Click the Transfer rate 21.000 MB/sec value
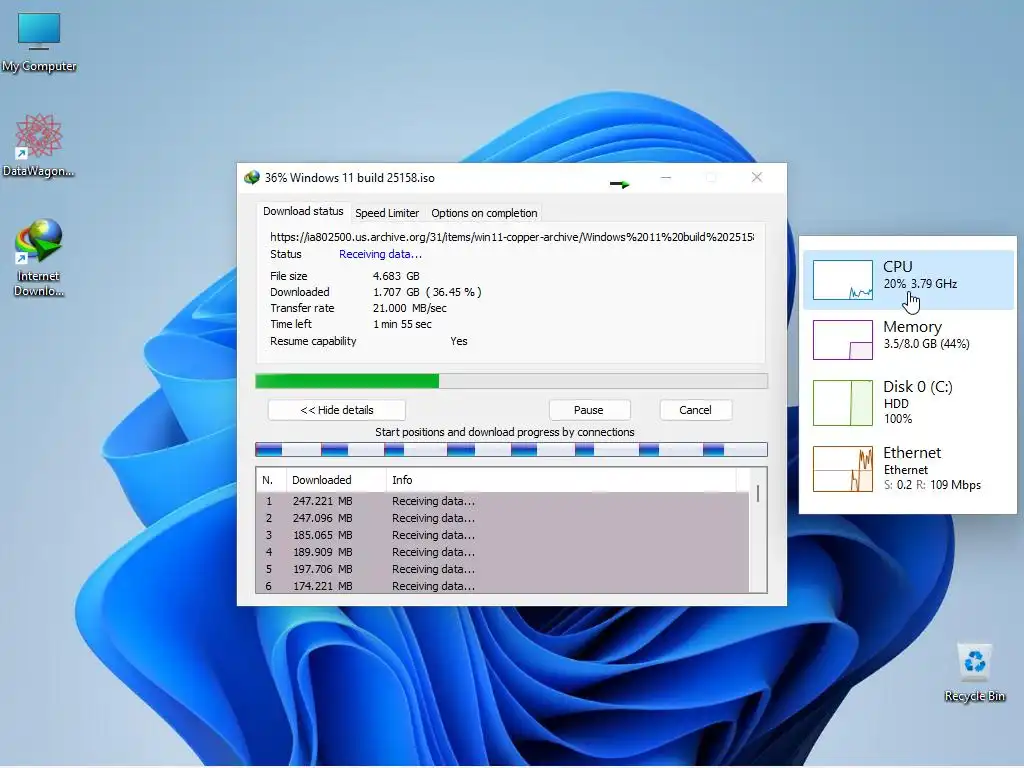Screen dimensions: 1024x768 [x=409, y=308]
